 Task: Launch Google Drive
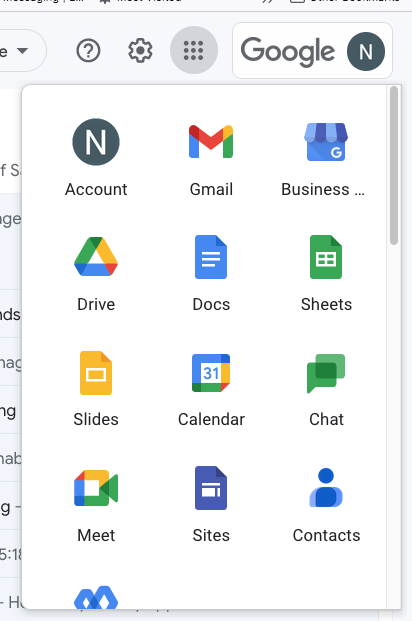(96, 273)
